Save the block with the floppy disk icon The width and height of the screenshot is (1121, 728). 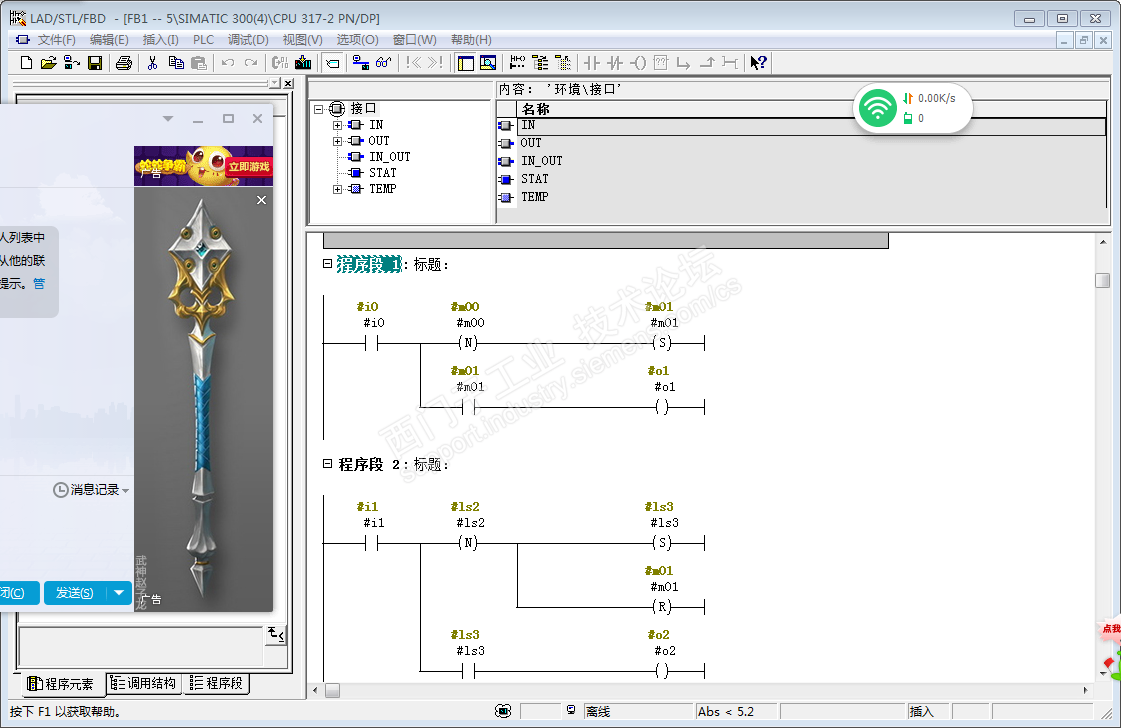94,63
